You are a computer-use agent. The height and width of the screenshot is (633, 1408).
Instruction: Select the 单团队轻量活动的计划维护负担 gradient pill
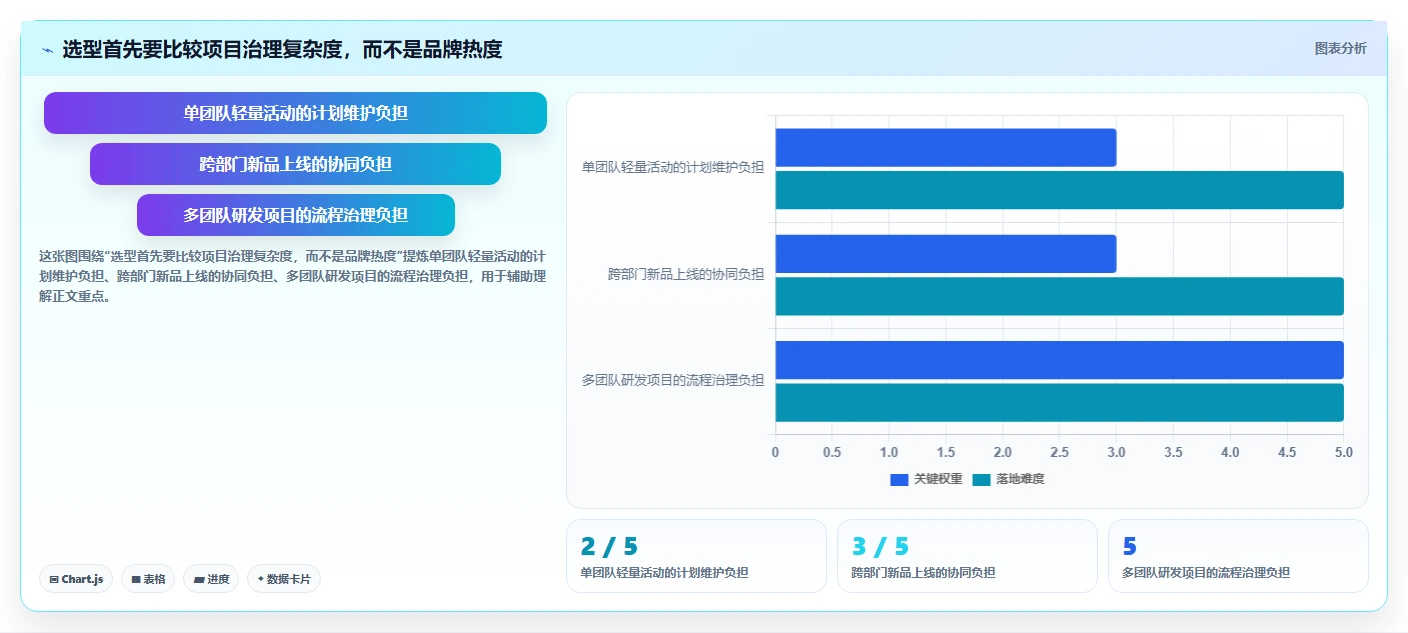click(x=295, y=113)
